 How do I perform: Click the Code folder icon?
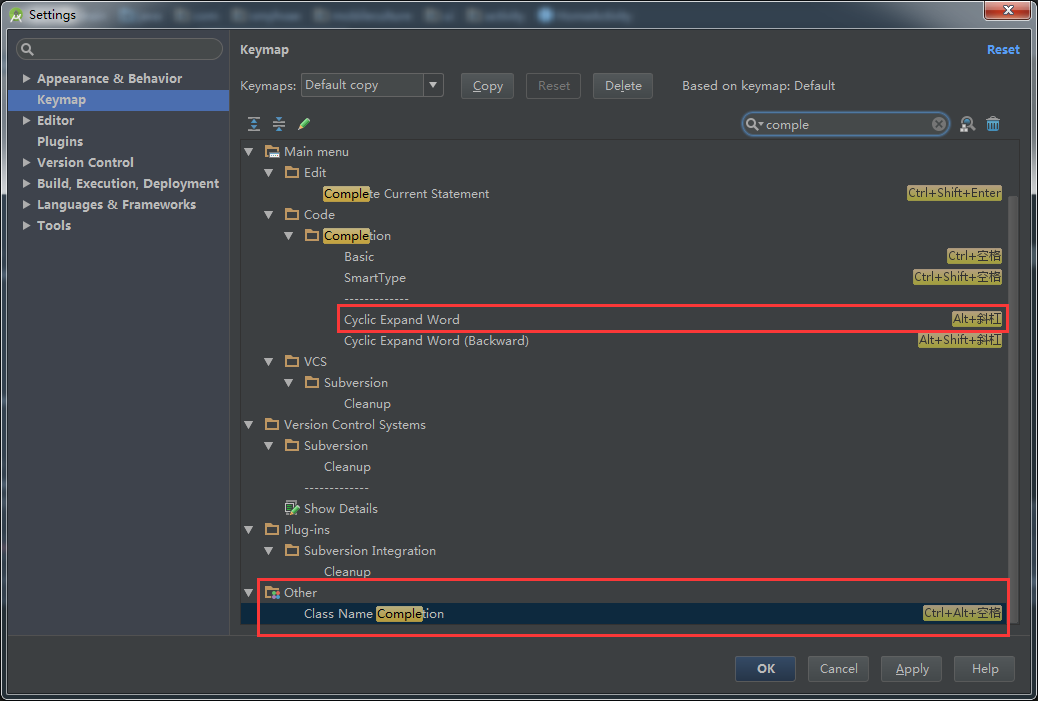click(292, 214)
